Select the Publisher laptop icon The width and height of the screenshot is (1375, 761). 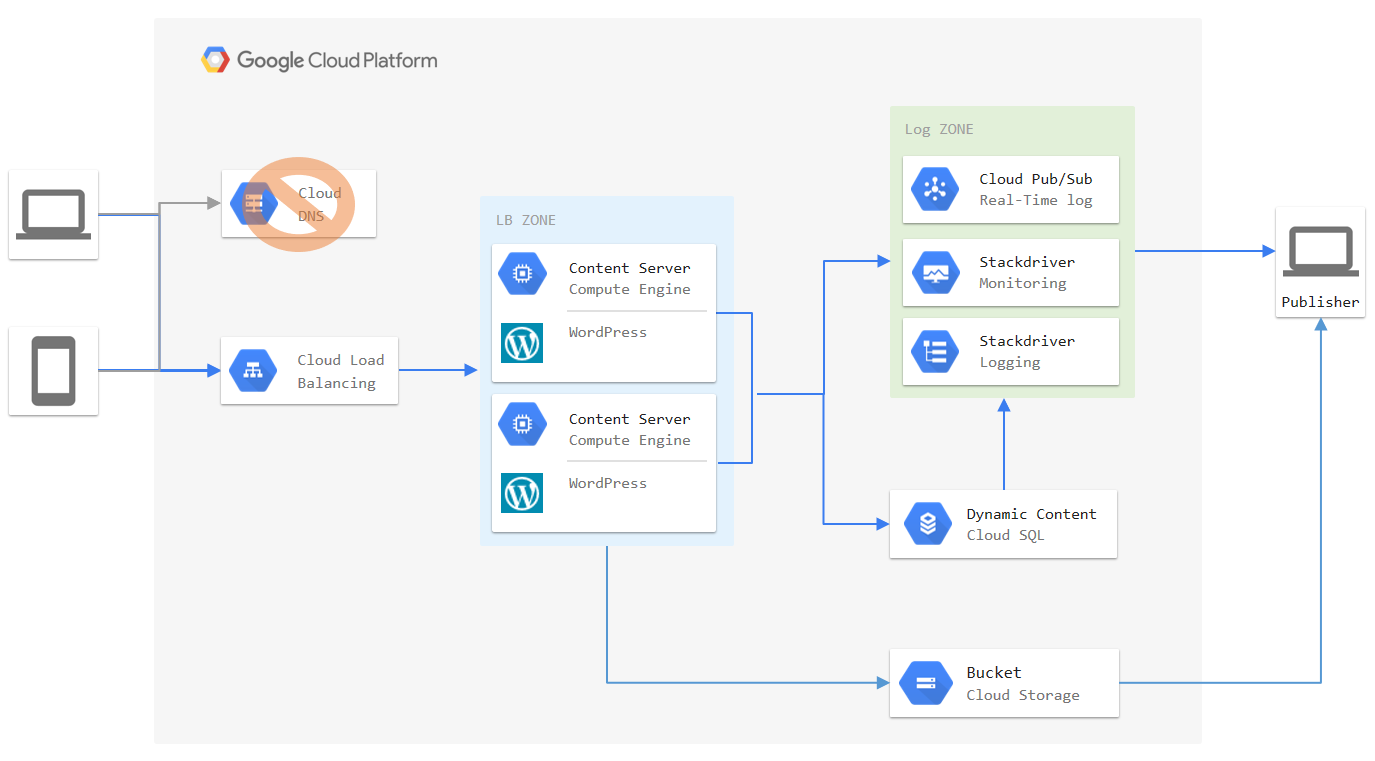click(x=1321, y=251)
